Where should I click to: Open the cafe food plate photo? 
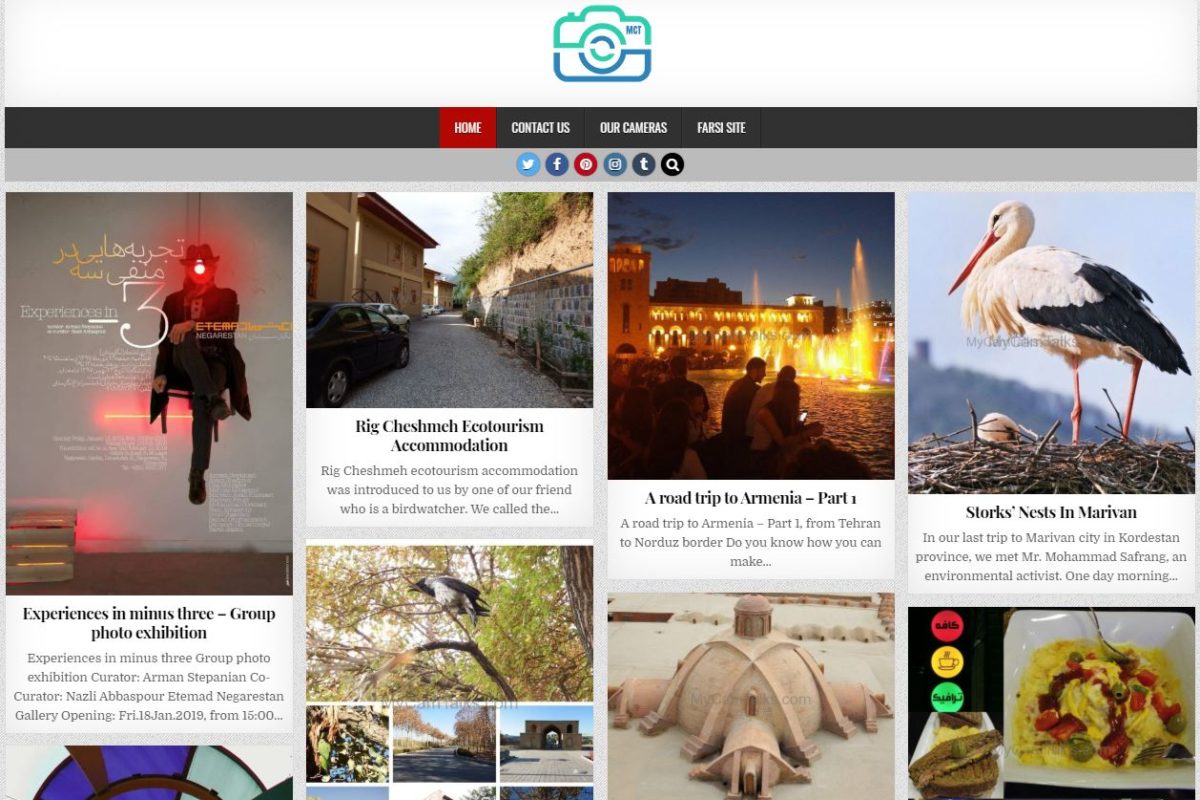(1051, 704)
